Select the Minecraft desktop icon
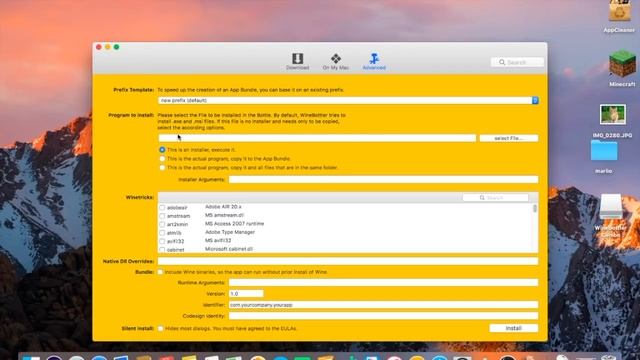This screenshot has height=360, width=640. coord(622,64)
